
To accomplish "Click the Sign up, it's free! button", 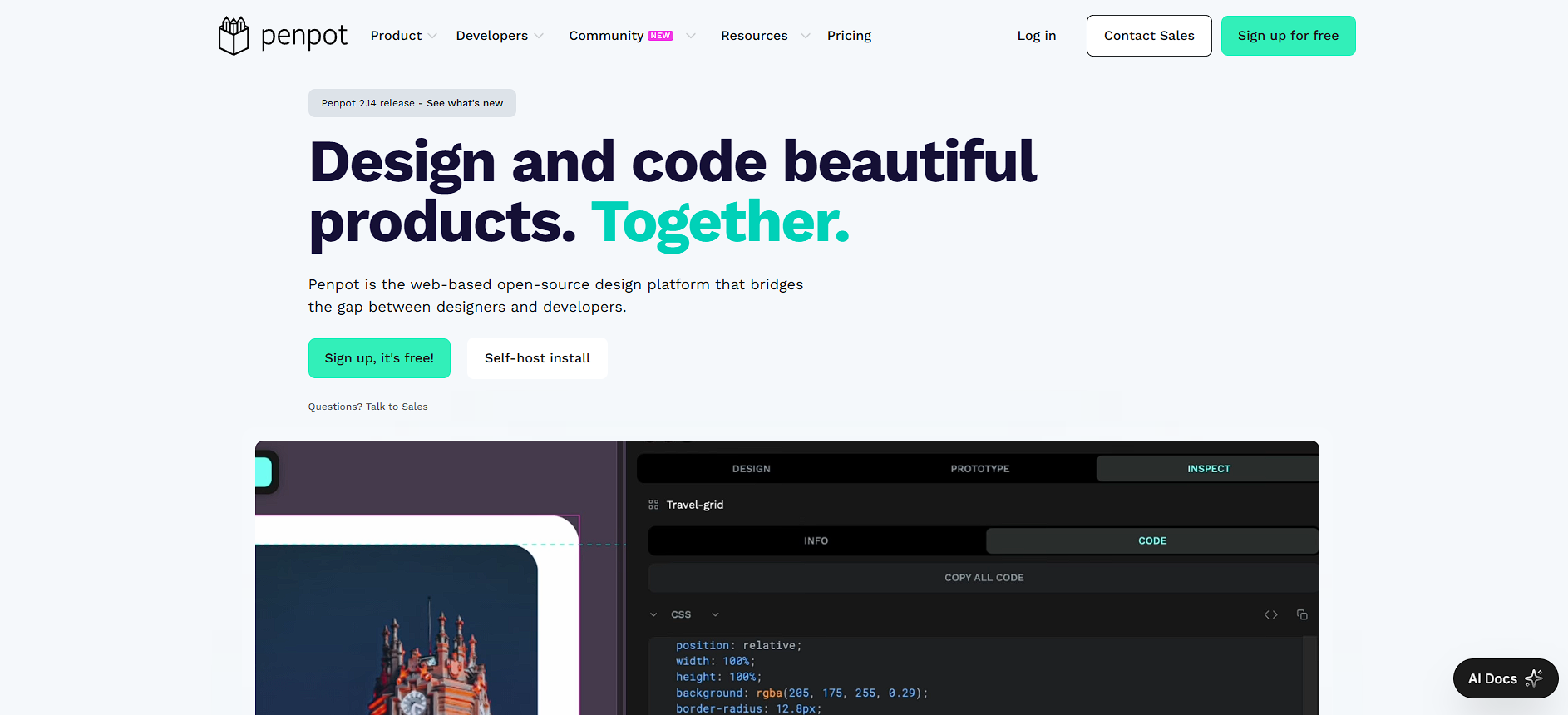I will point(379,358).
